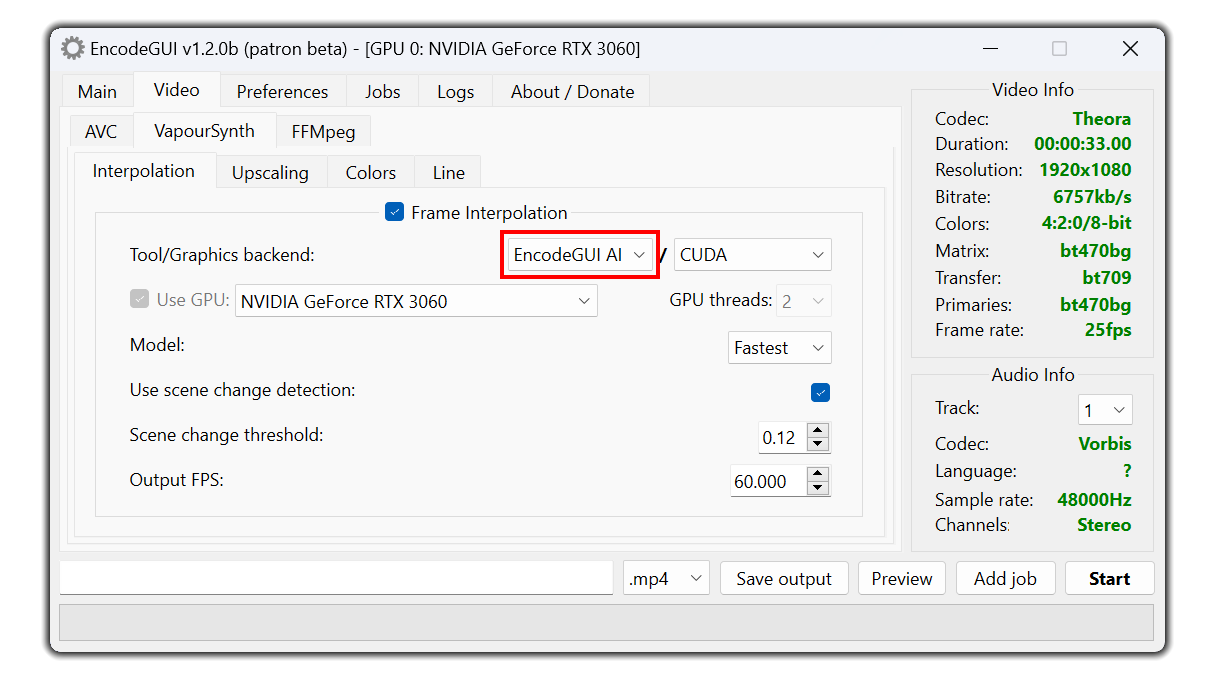Click the 25fps frame rate value

(1108, 329)
